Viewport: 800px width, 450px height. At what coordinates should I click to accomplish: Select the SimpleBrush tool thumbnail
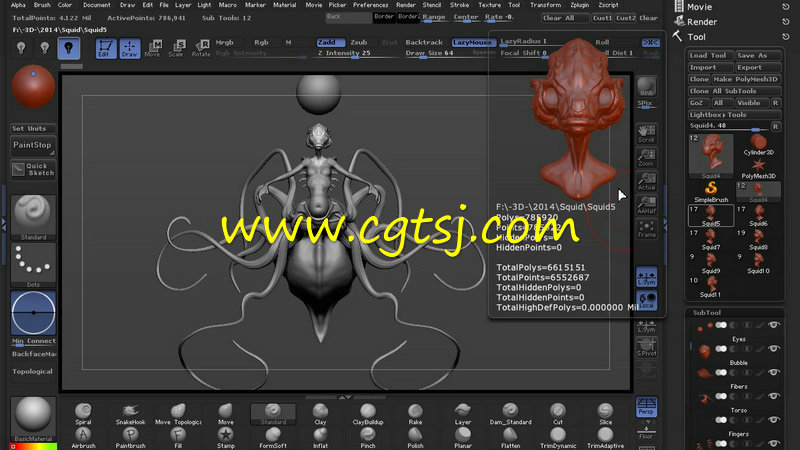tap(711, 192)
